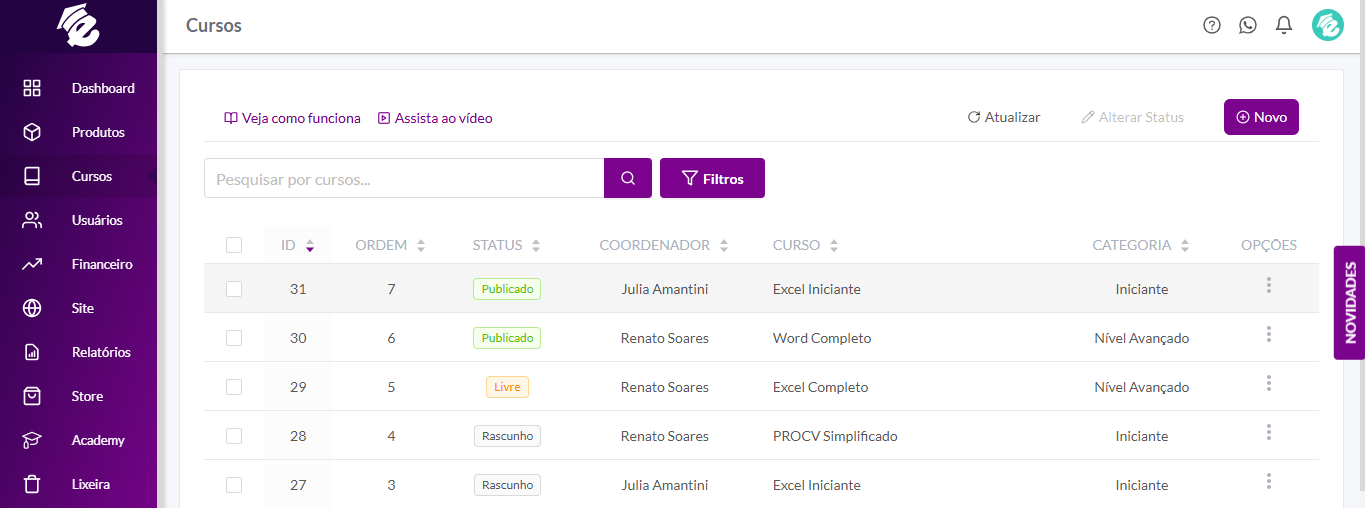This screenshot has height=508, width=1365.
Task: Click Julia Amantini in row ID 31
Action: (664, 289)
